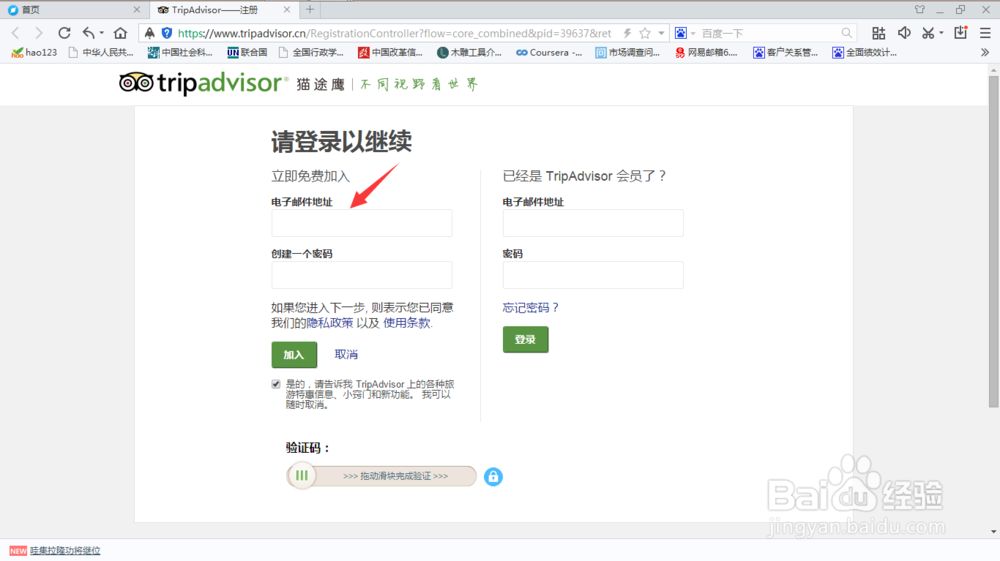Open a new browser tab
Screen dimensions: 1000x561
click(310, 10)
